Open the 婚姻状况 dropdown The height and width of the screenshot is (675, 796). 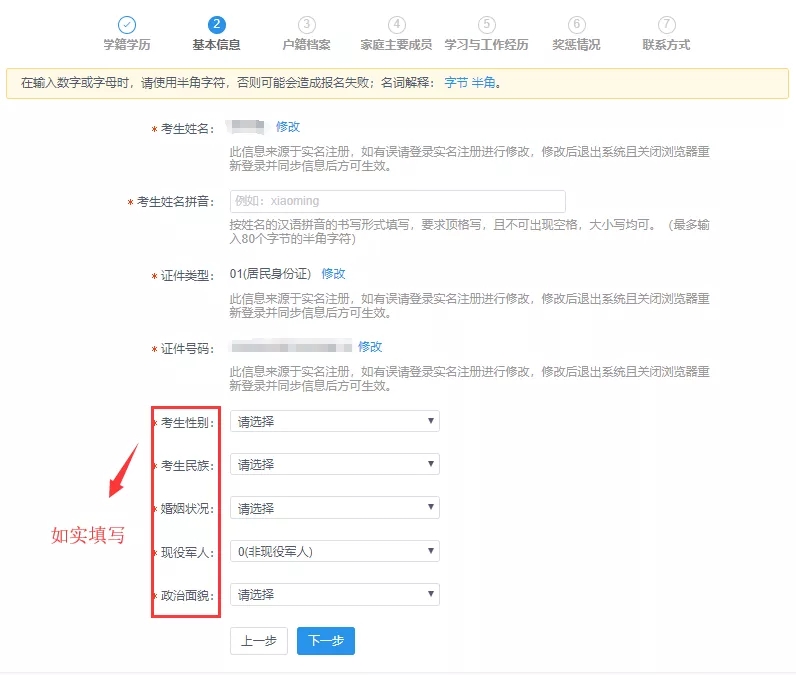[x=334, y=508]
